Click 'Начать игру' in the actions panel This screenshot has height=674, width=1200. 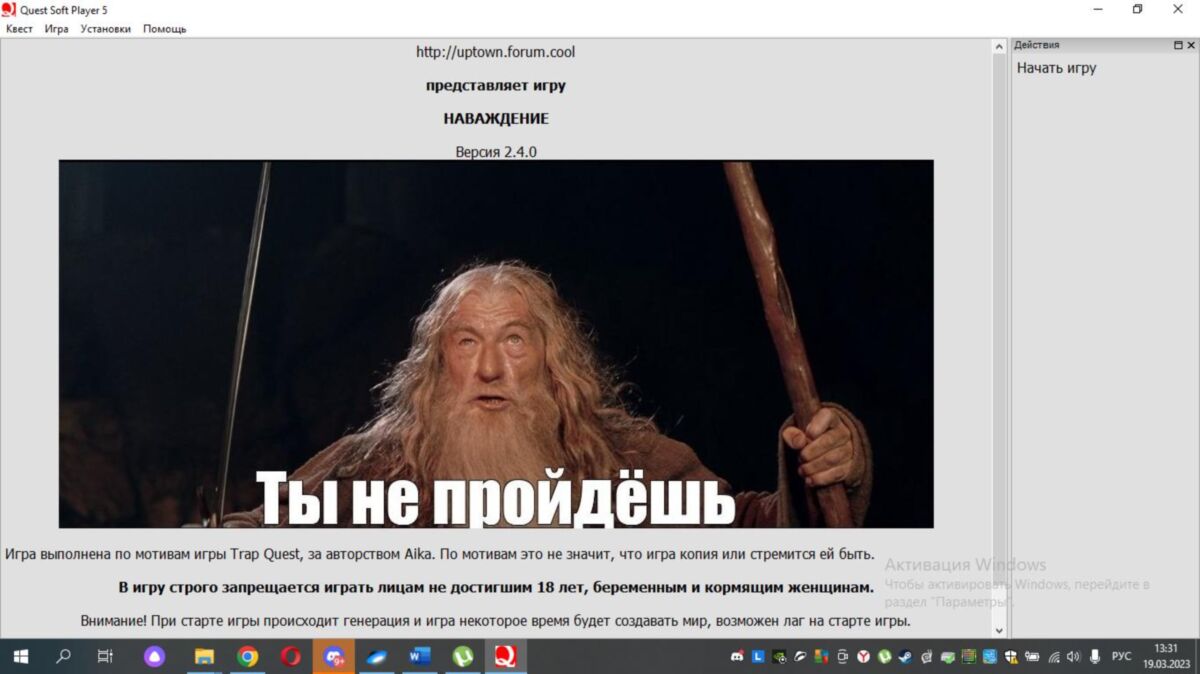tap(1056, 68)
